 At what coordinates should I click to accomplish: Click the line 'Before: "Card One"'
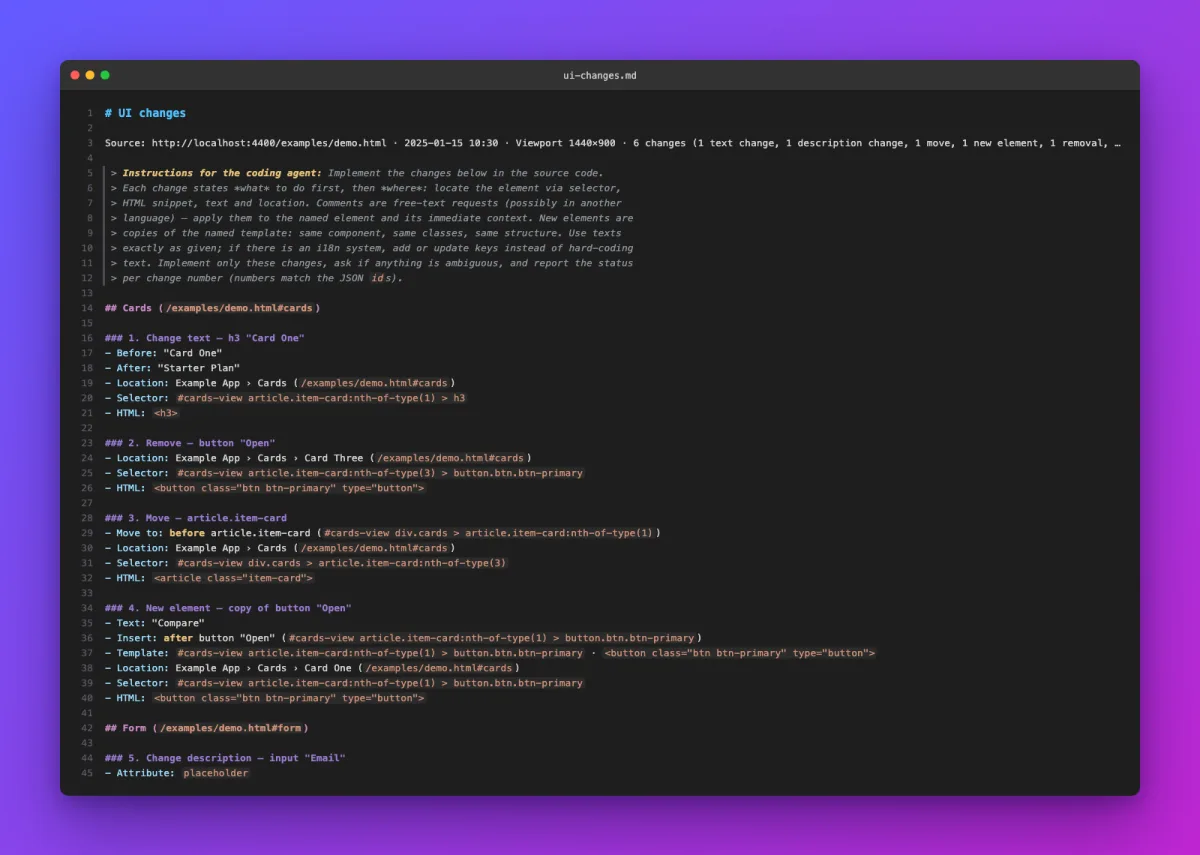tap(164, 353)
